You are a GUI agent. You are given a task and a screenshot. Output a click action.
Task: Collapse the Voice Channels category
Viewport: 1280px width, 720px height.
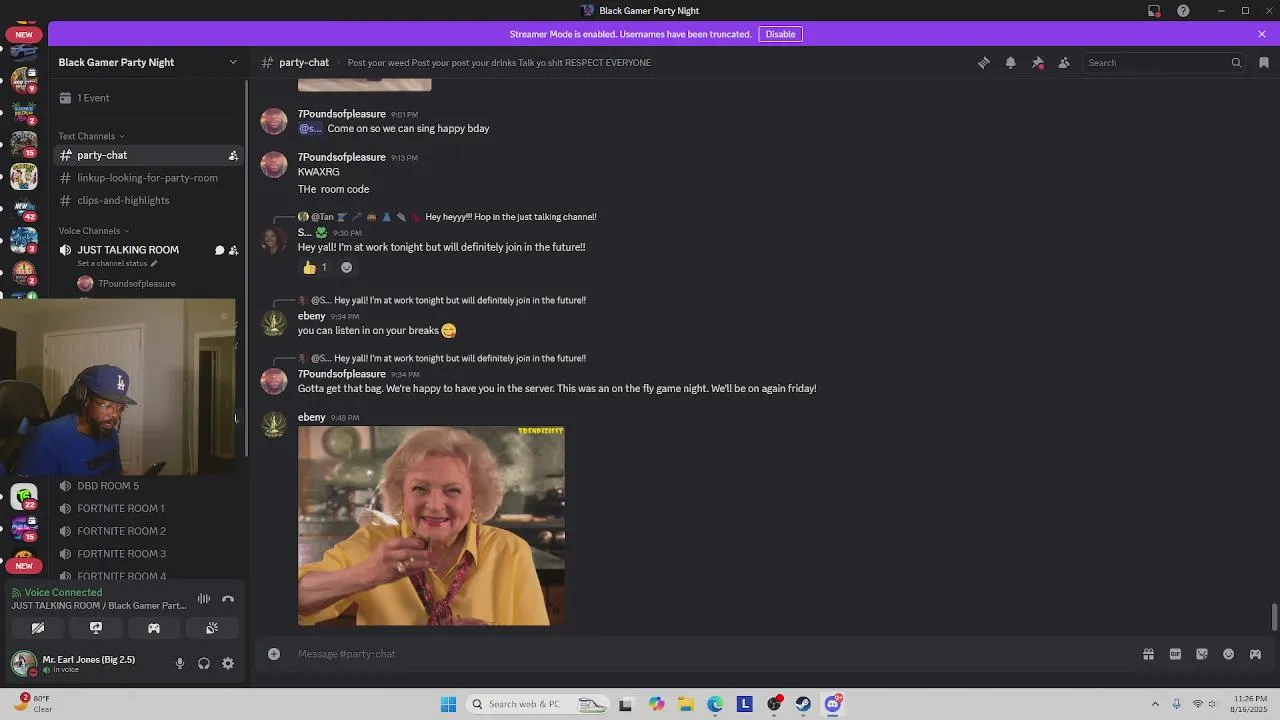click(x=93, y=231)
